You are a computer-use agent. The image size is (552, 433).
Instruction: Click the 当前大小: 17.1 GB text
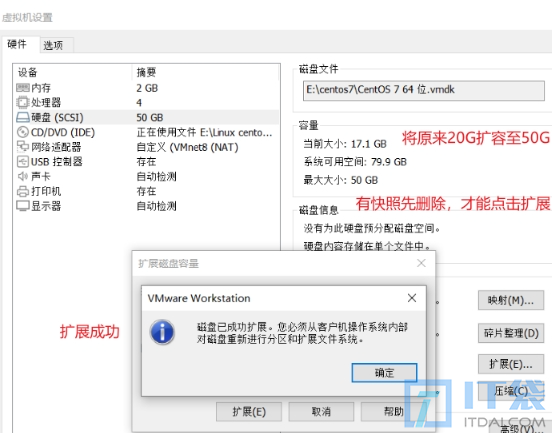(345, 144)
